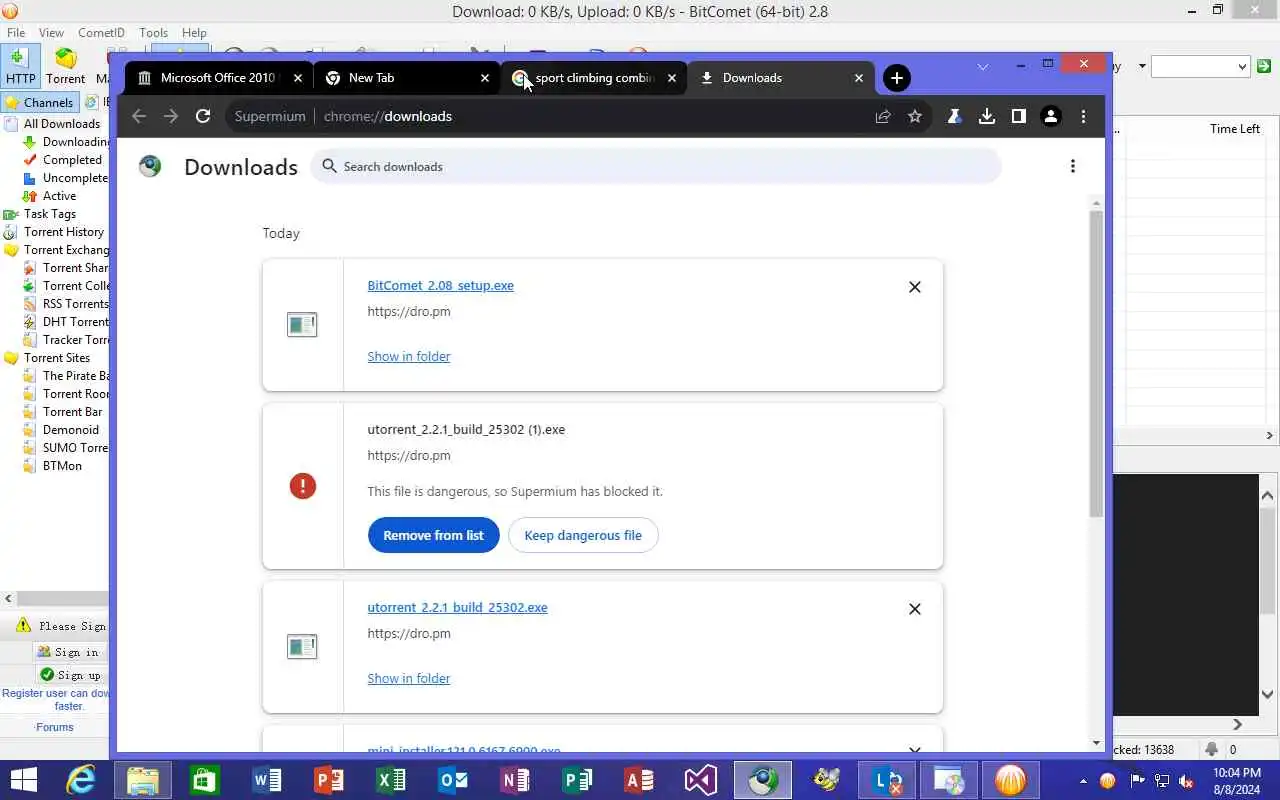The height and width of the screenshot is (800, 1280).
Task: Open the Supermium Labs flask icon
Action: (955, 116)
